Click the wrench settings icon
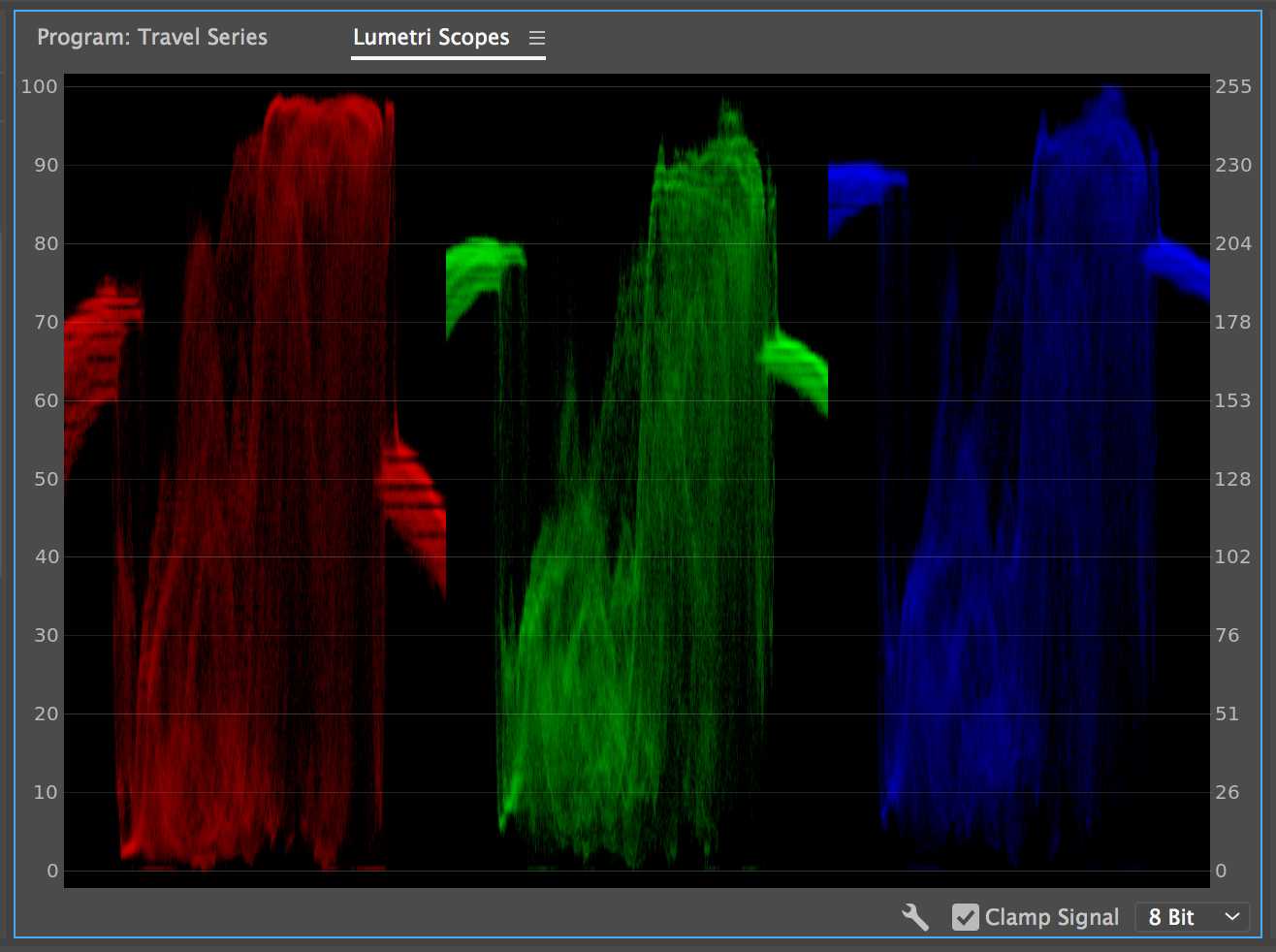Screen dimensions: 1276x952 click(x=914, y=917)
